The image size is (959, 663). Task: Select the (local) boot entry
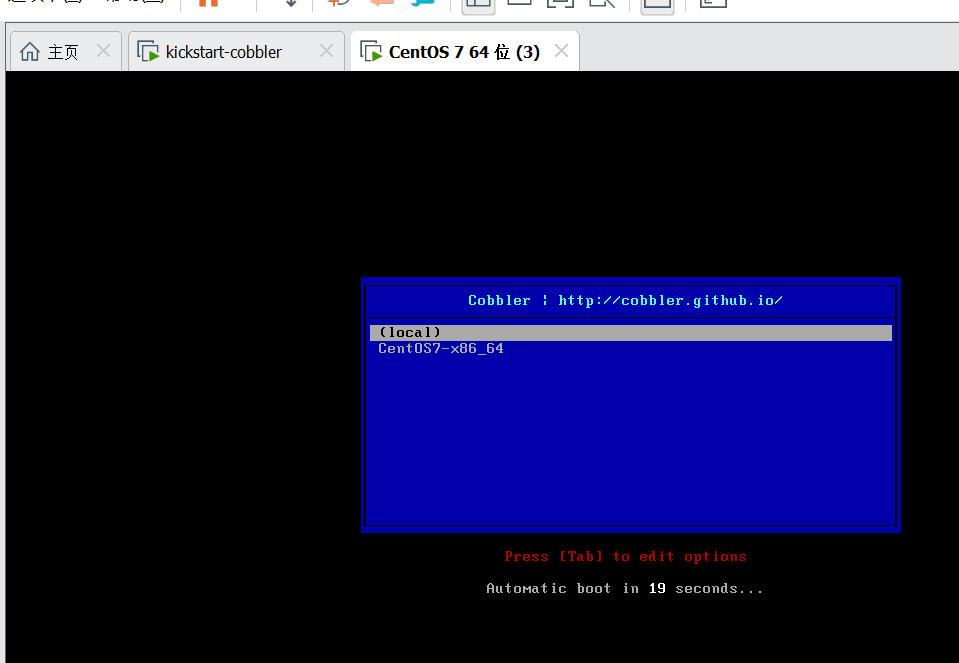(631, 333)
